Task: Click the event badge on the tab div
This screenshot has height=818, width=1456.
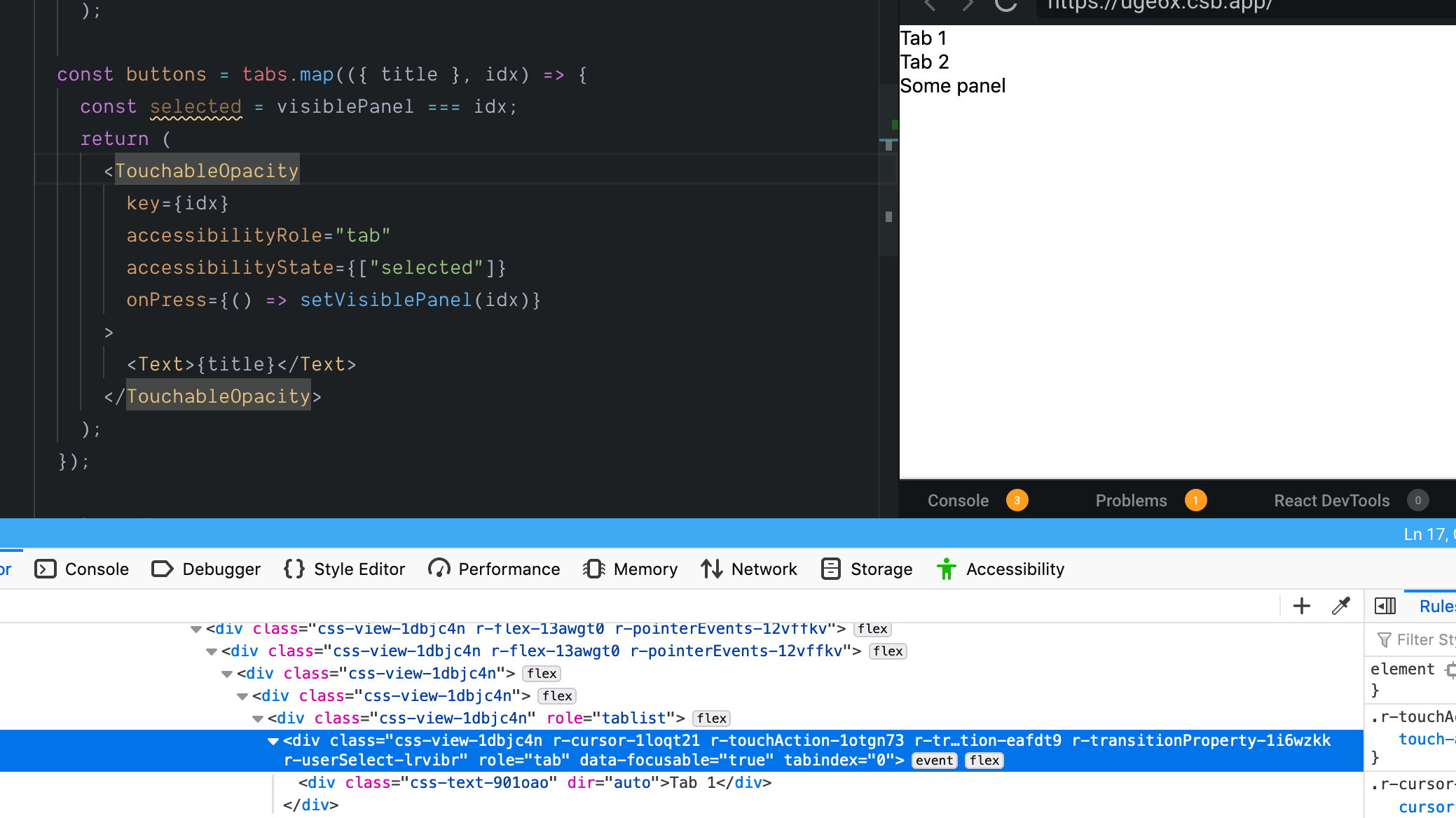Action: [x=933, y=760]
